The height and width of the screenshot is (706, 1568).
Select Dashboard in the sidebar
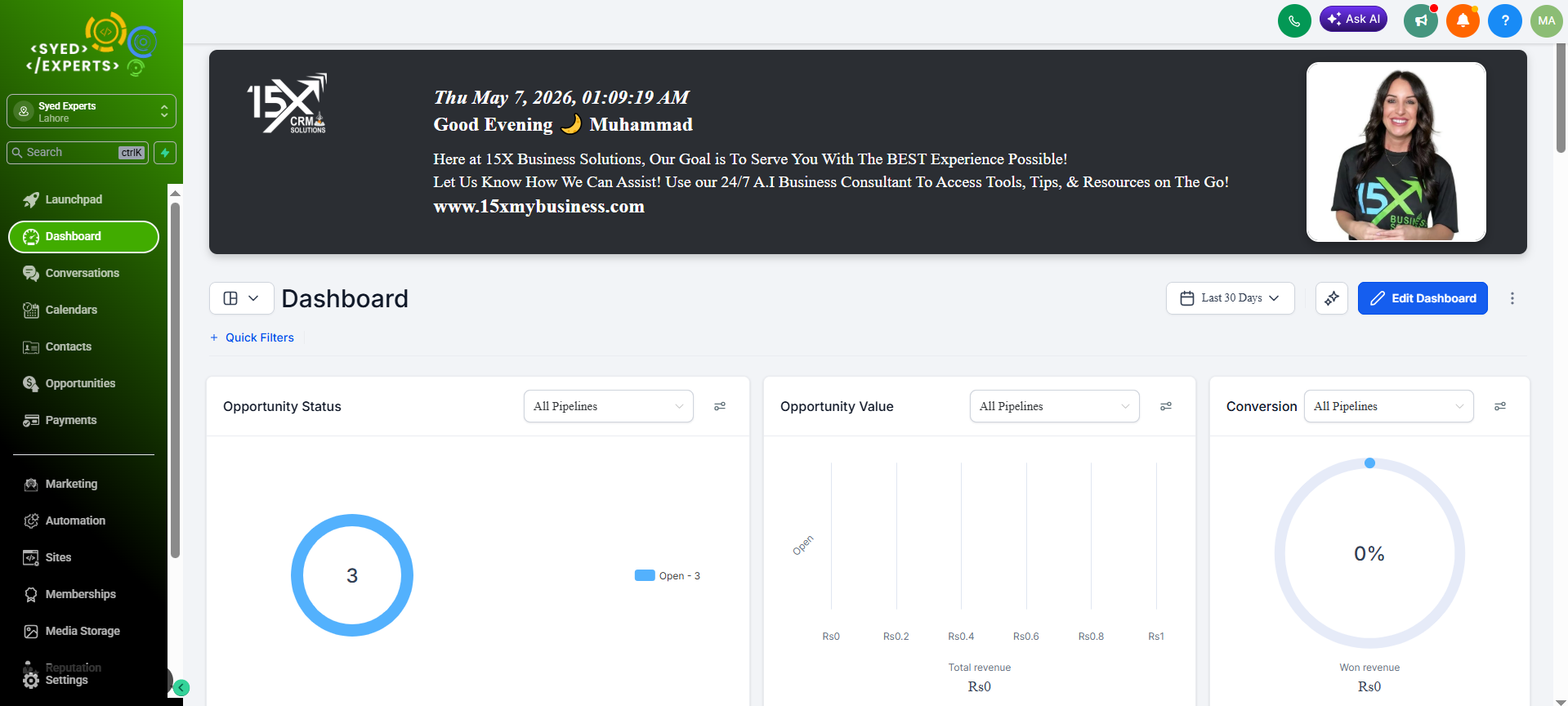pos(83,237)
